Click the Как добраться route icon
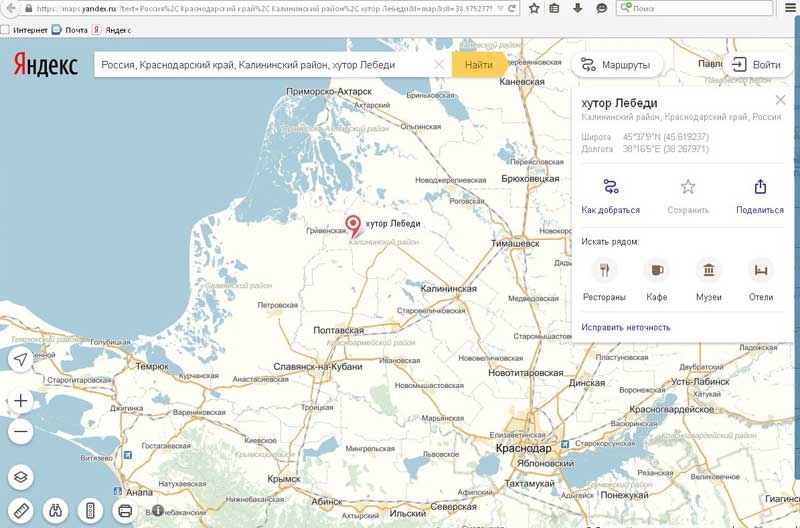This screenshot has height=528, width=800. (611, 187)
